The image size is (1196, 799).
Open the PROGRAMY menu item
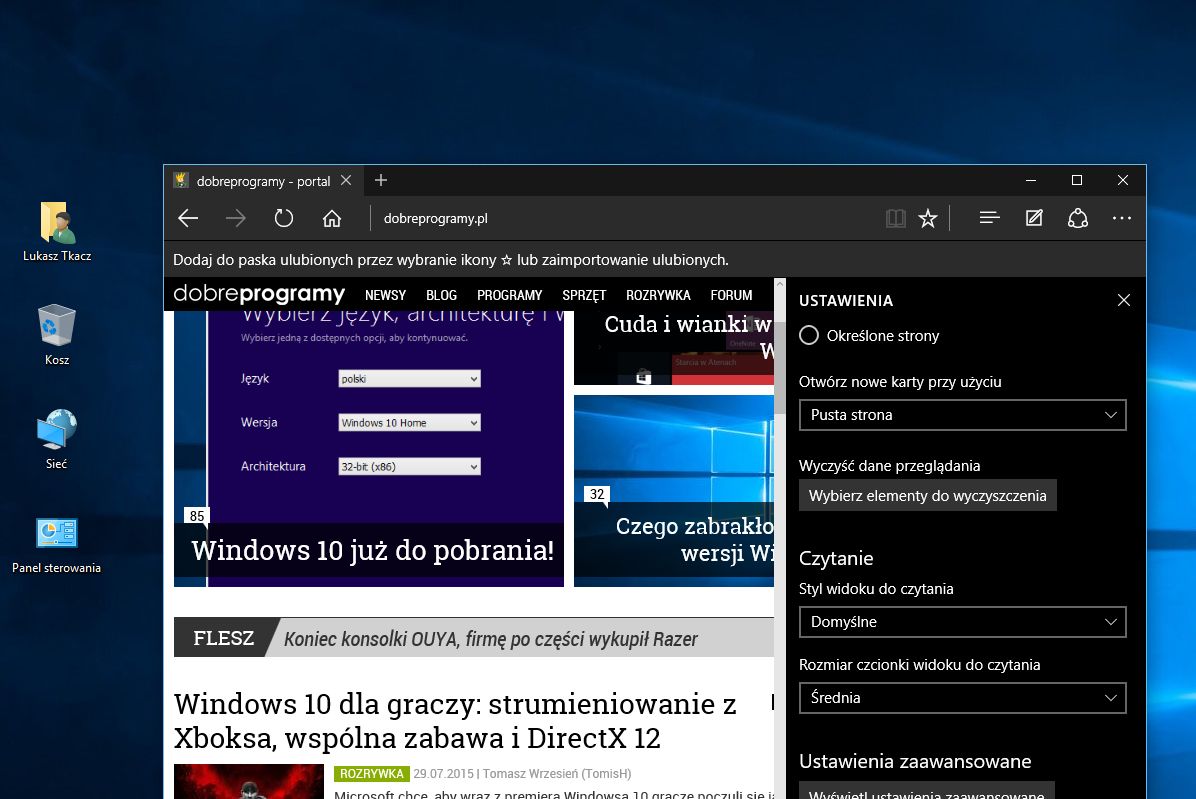[510, 295]
